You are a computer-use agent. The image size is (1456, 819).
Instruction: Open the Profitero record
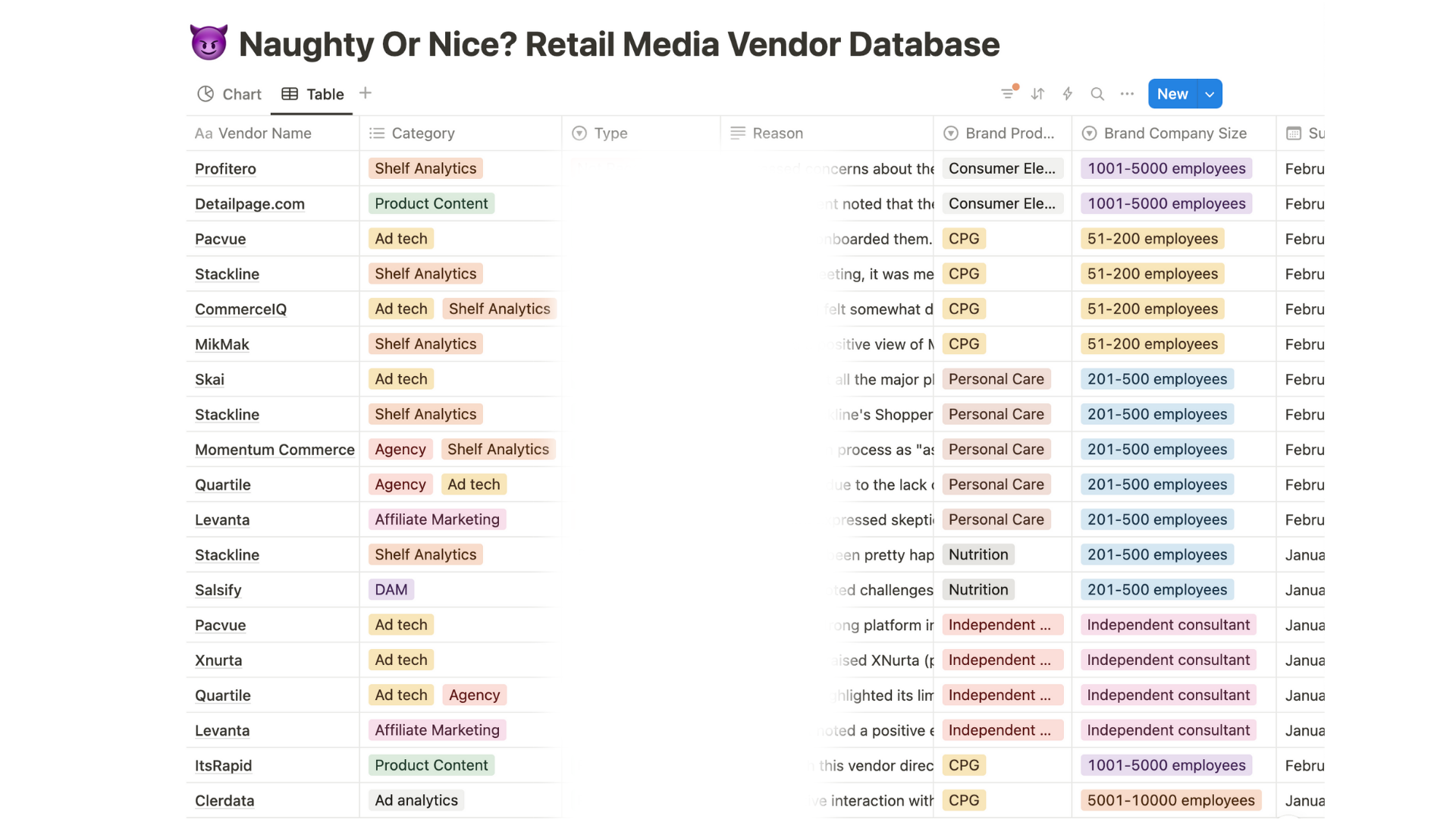tap(224, 168)
